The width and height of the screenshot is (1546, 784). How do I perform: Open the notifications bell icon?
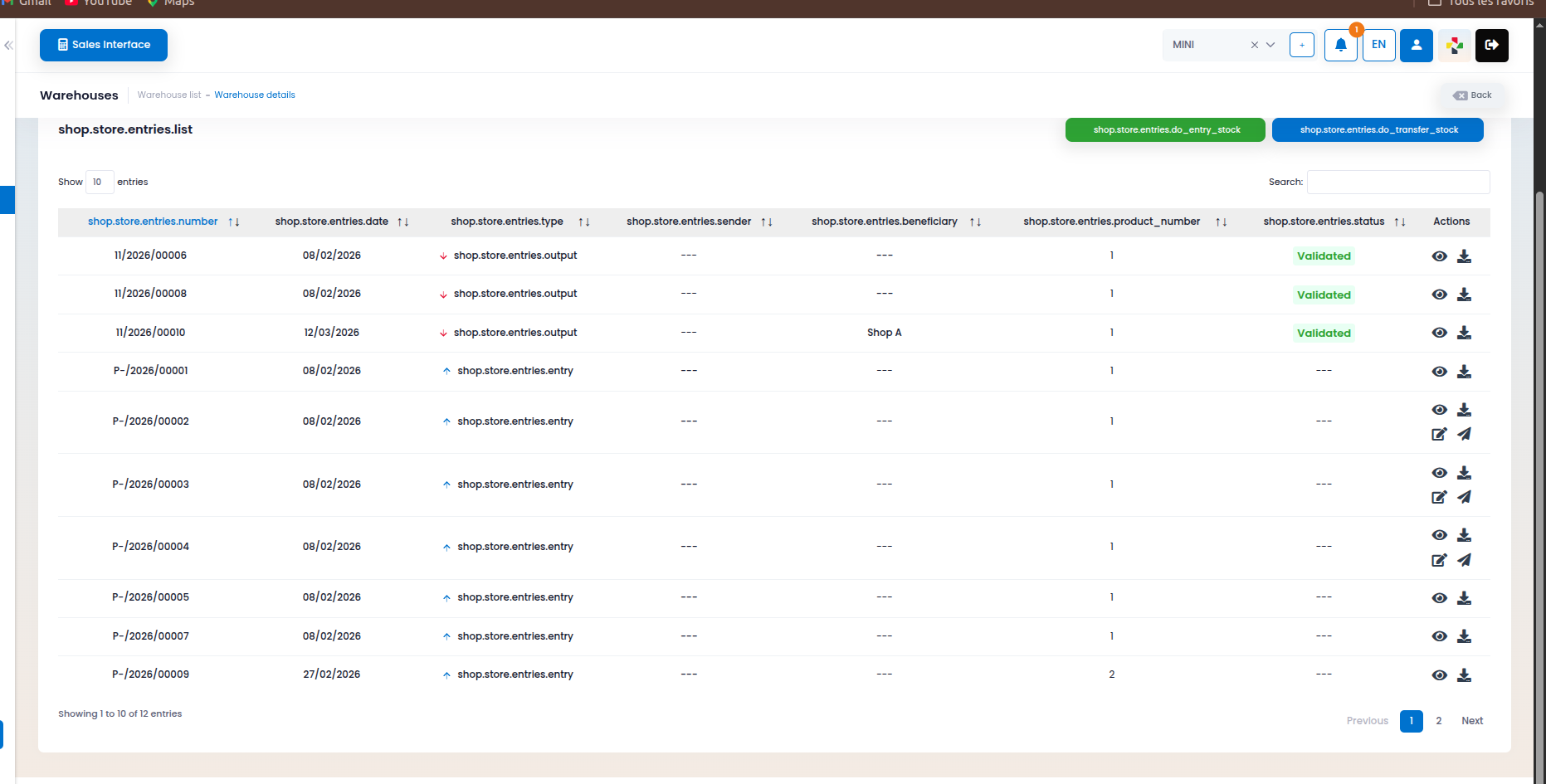coord(1340,45)
